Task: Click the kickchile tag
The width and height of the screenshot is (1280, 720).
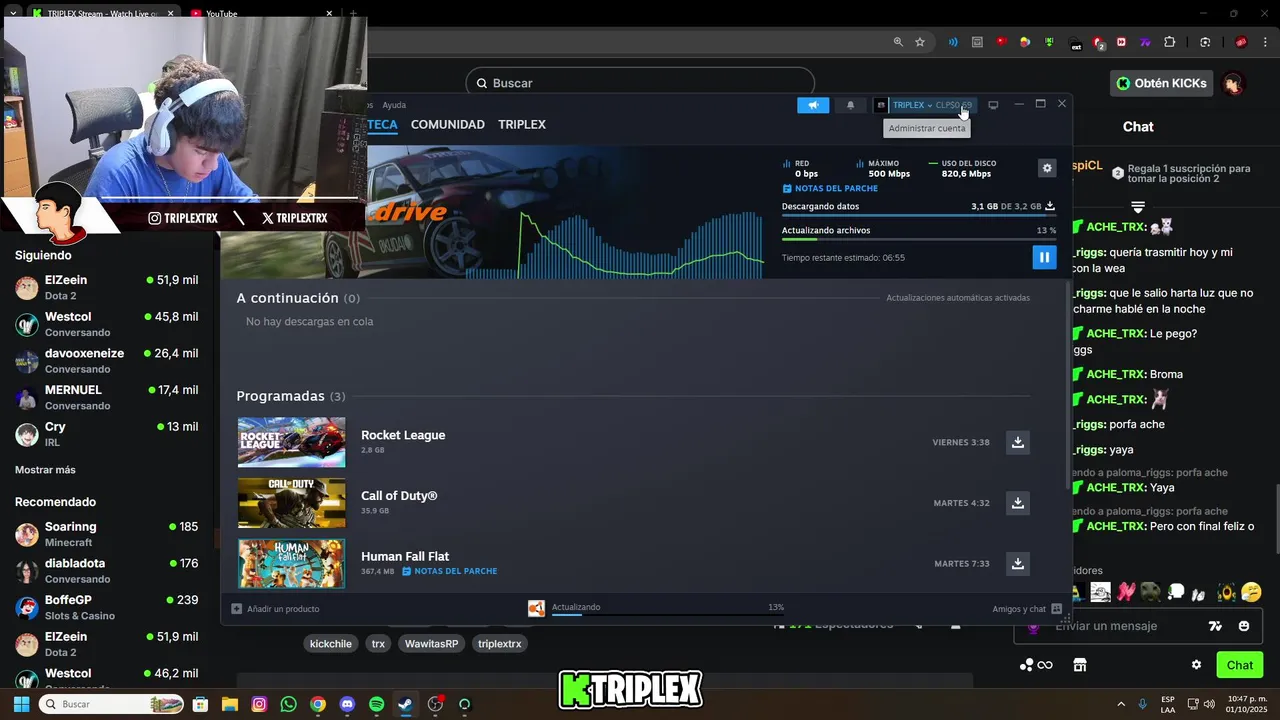Action: tap(331, 644)
